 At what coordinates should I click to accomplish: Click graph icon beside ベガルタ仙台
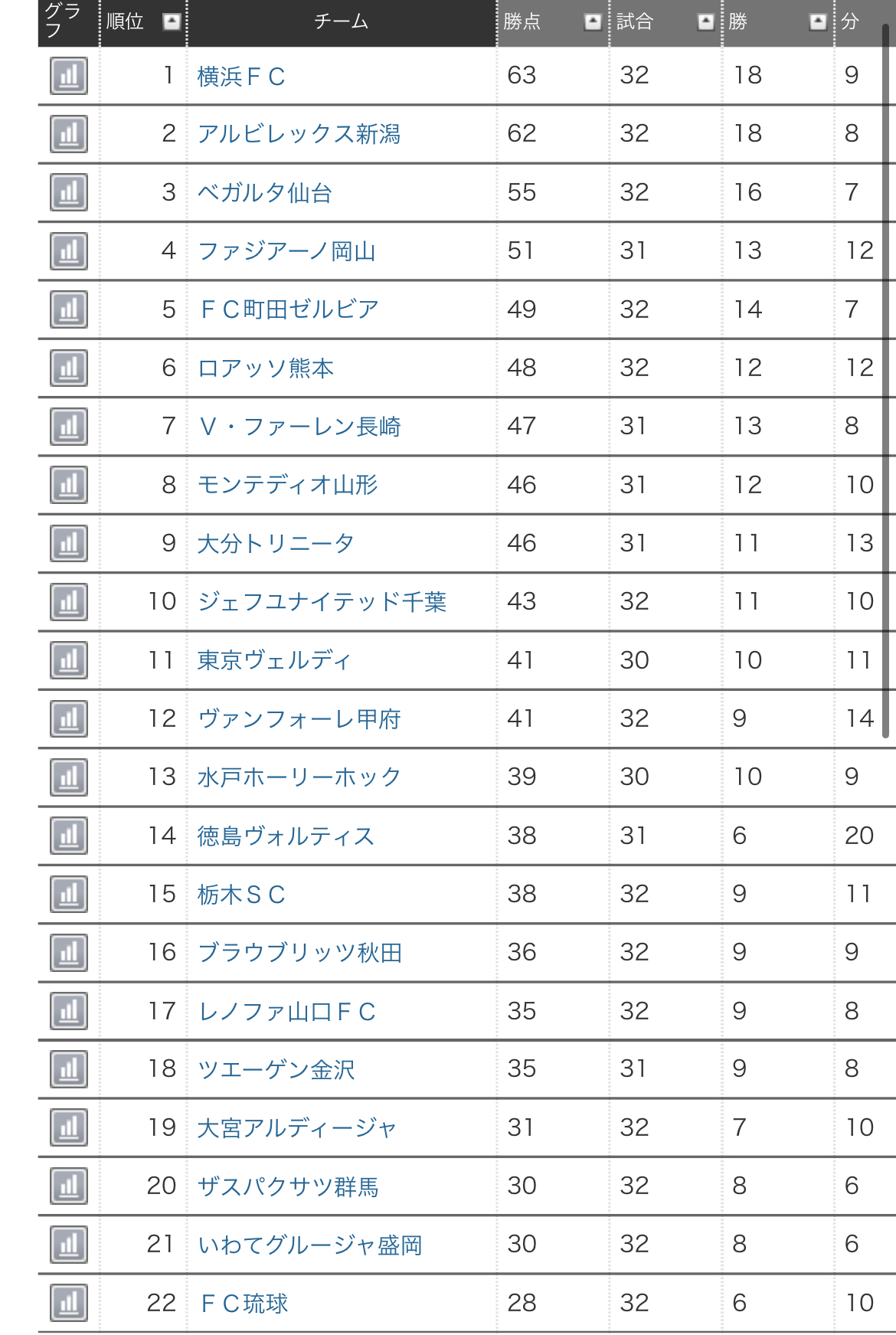point(69,192)
